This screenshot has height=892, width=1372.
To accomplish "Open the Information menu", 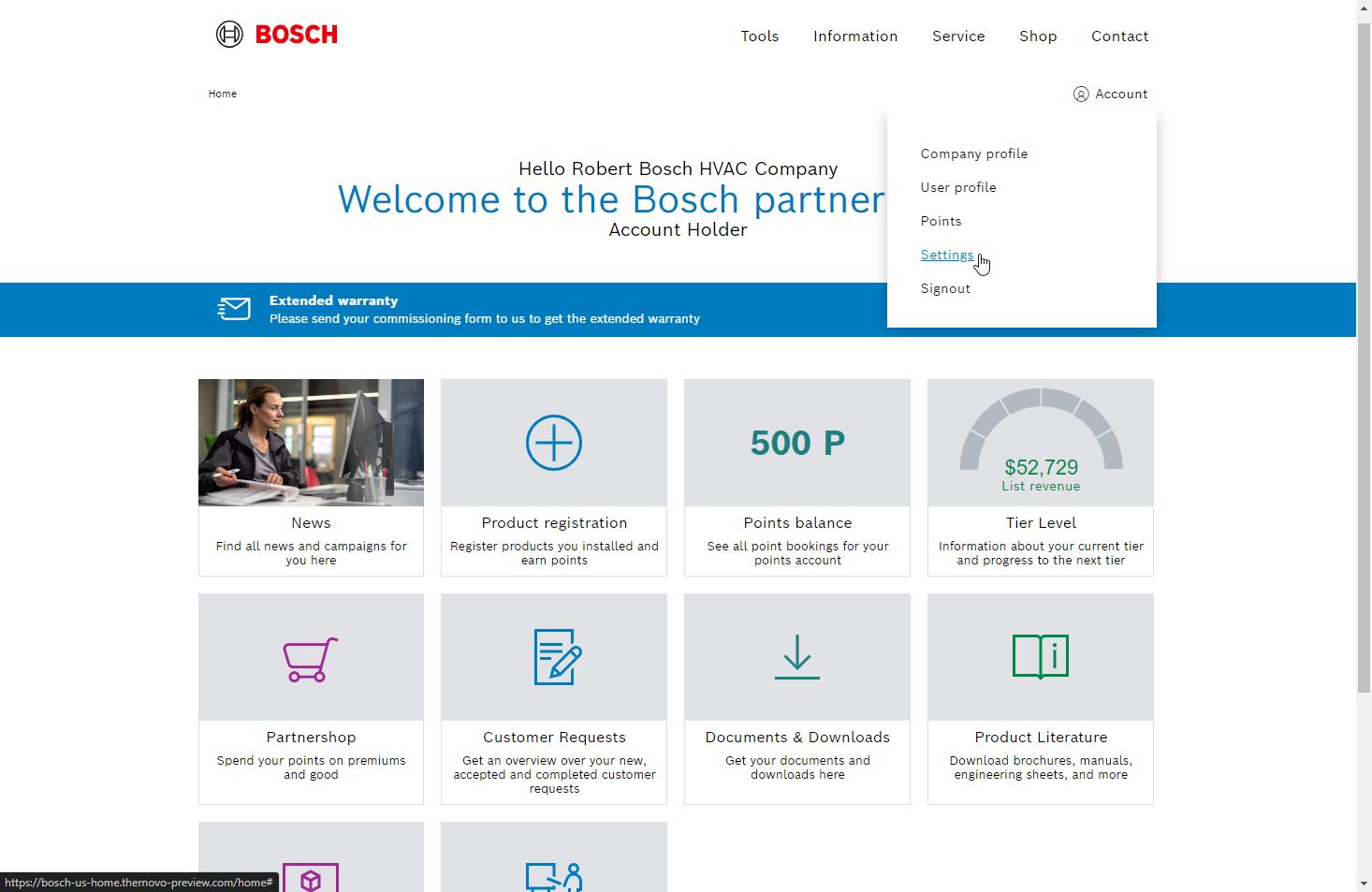I will click(855, 37).
